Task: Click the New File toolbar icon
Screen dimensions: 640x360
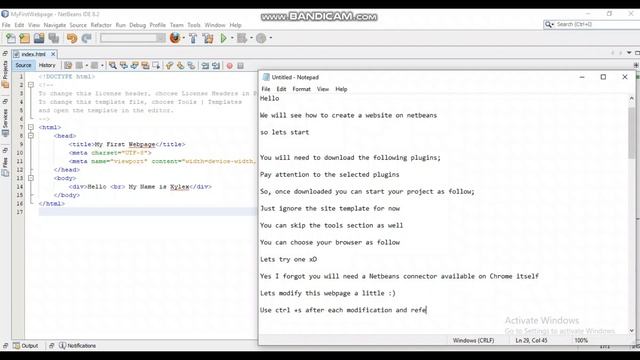Action: (x=11, y=38)
